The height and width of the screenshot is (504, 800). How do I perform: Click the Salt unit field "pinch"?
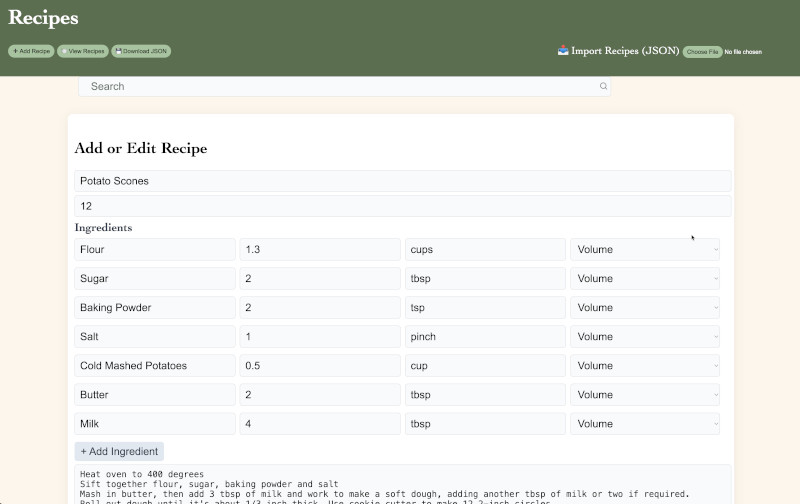[x=485, y=337]
